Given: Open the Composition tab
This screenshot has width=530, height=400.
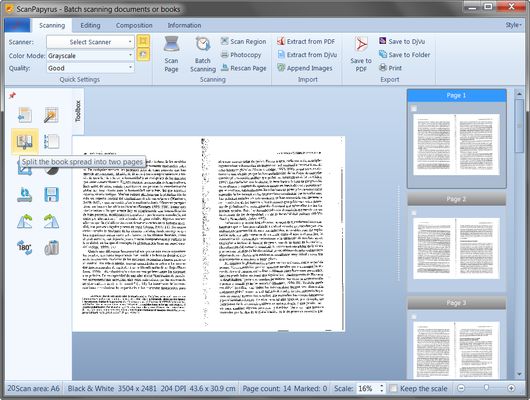Looking at the screenshot, I should click(134, 25).
